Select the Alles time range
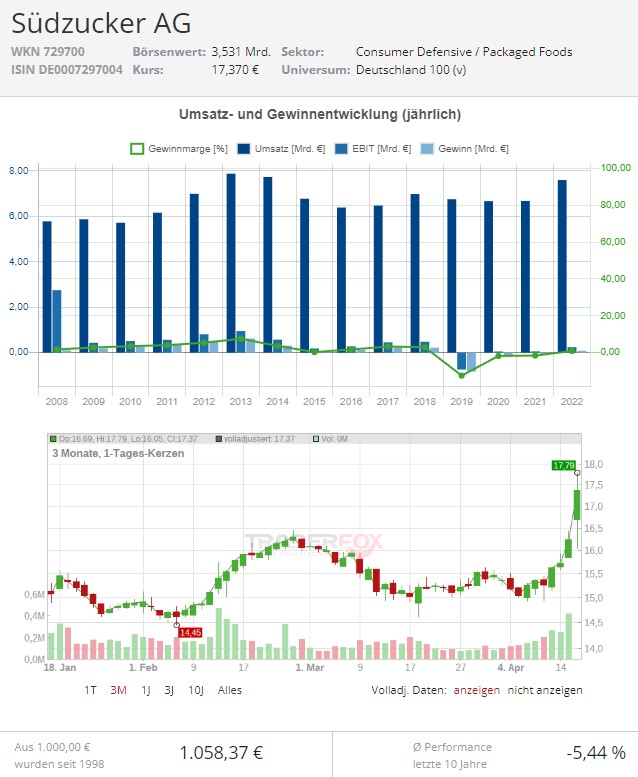The width and height of the screenshot is (638, 777). tap(230, 689)
